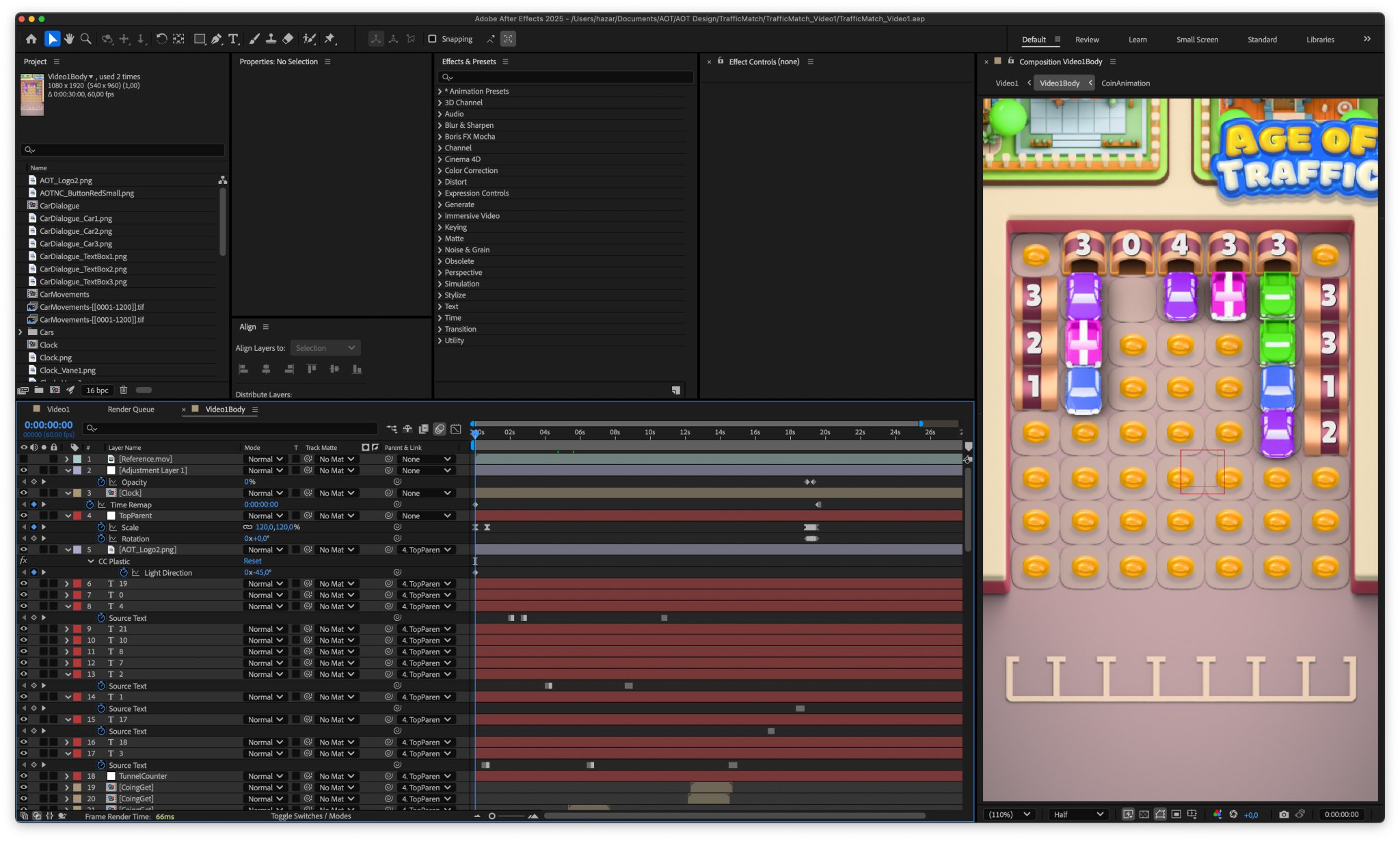Expand the Animation Presets category
Viewport: 1400px width, 841px height.
(440, 91)
